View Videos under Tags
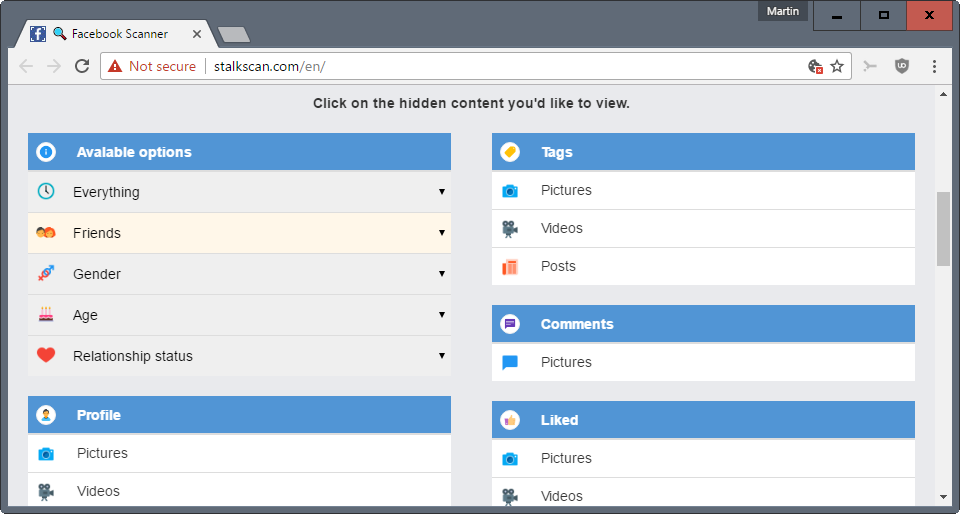960x514 pixels. coord(703,228)
